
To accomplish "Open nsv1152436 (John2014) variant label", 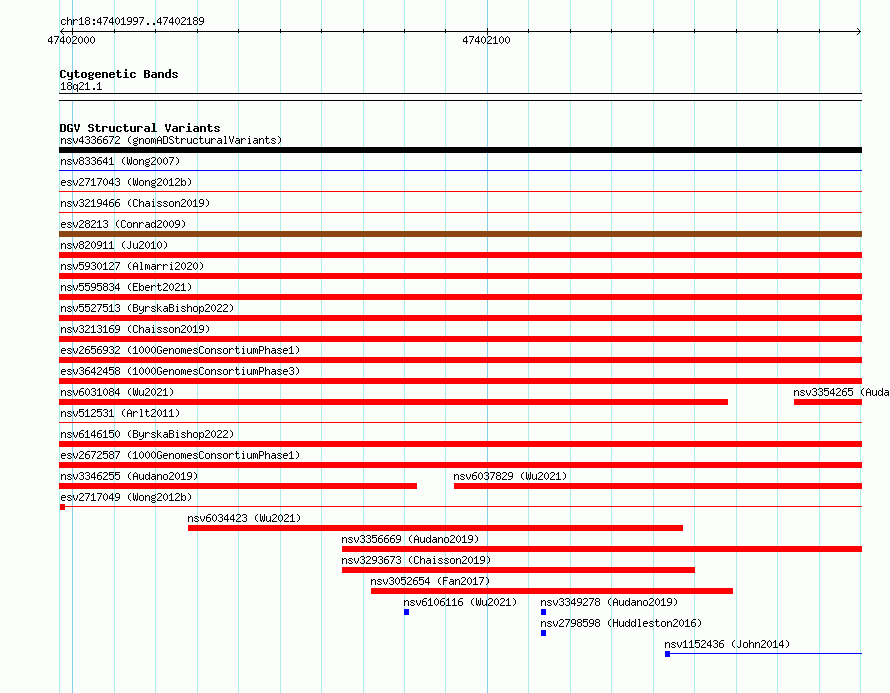I will point(727,644).
